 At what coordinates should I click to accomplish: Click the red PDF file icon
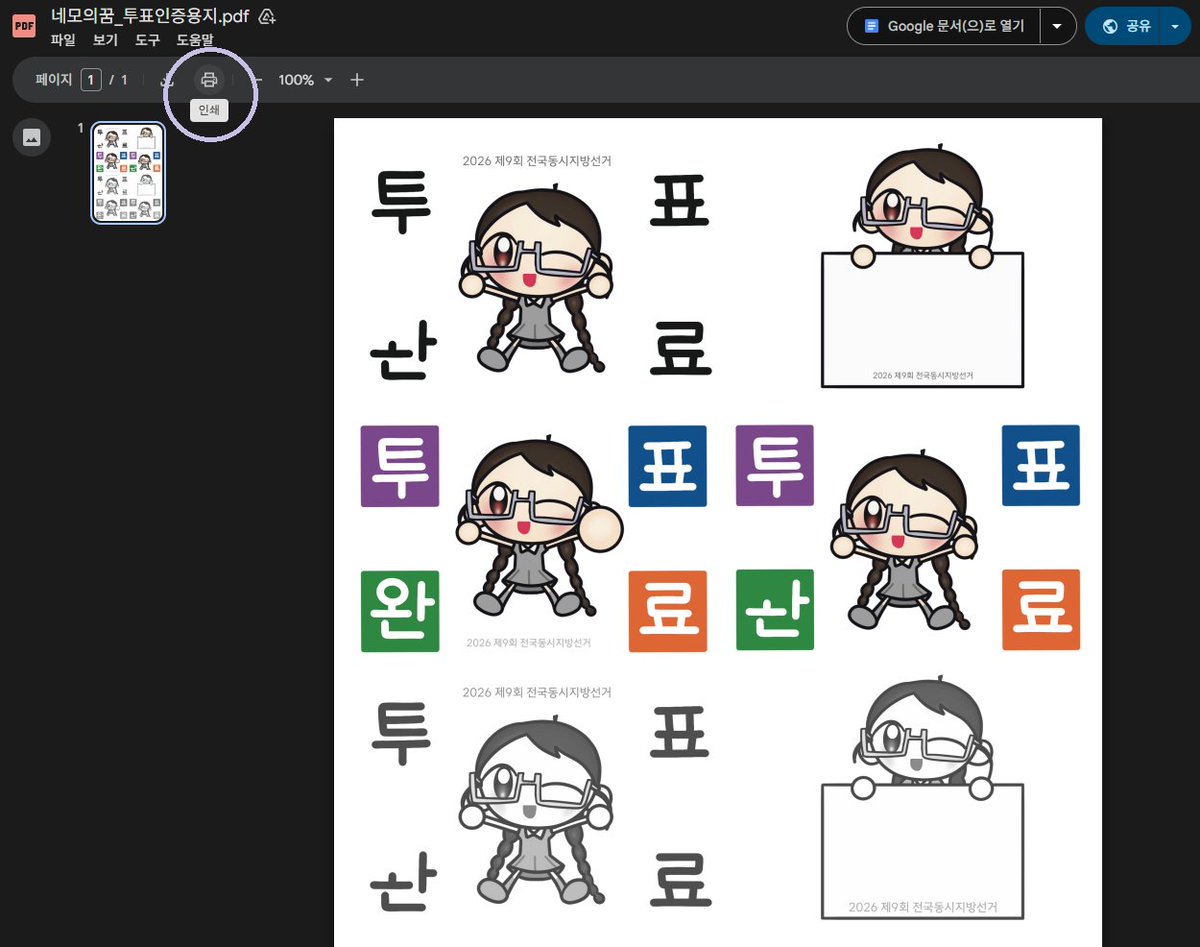pyautogui.click(x=24, y=26)
